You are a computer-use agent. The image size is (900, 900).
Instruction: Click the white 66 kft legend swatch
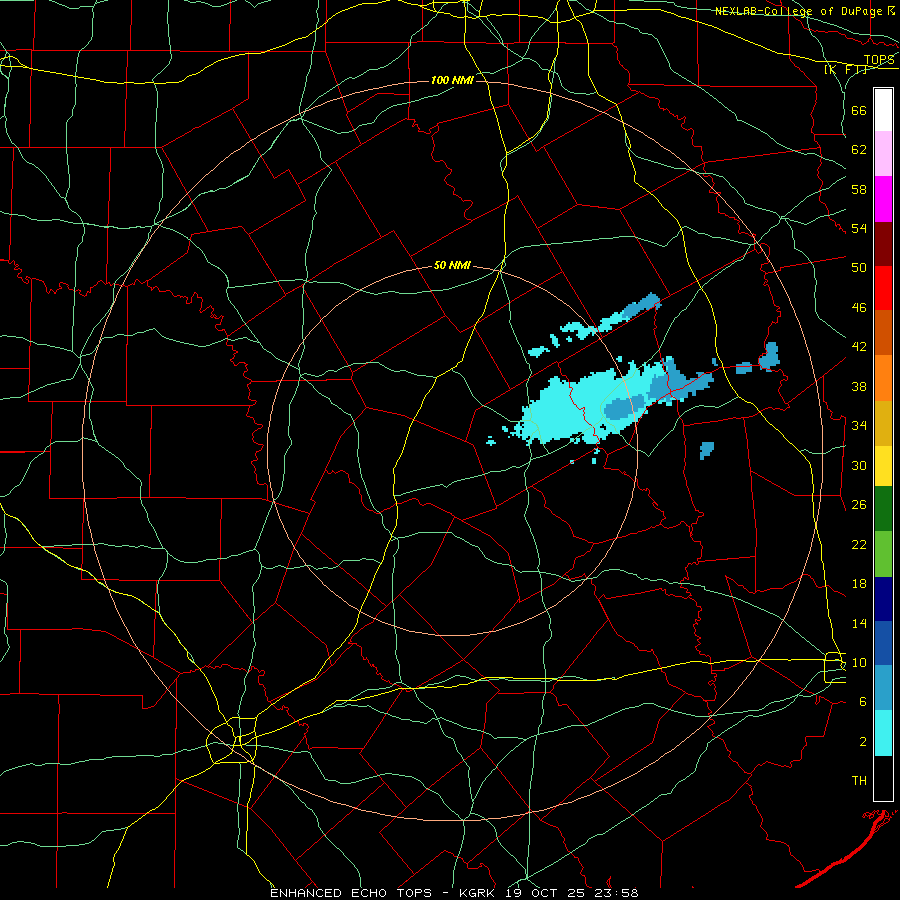tap(883, 110)
